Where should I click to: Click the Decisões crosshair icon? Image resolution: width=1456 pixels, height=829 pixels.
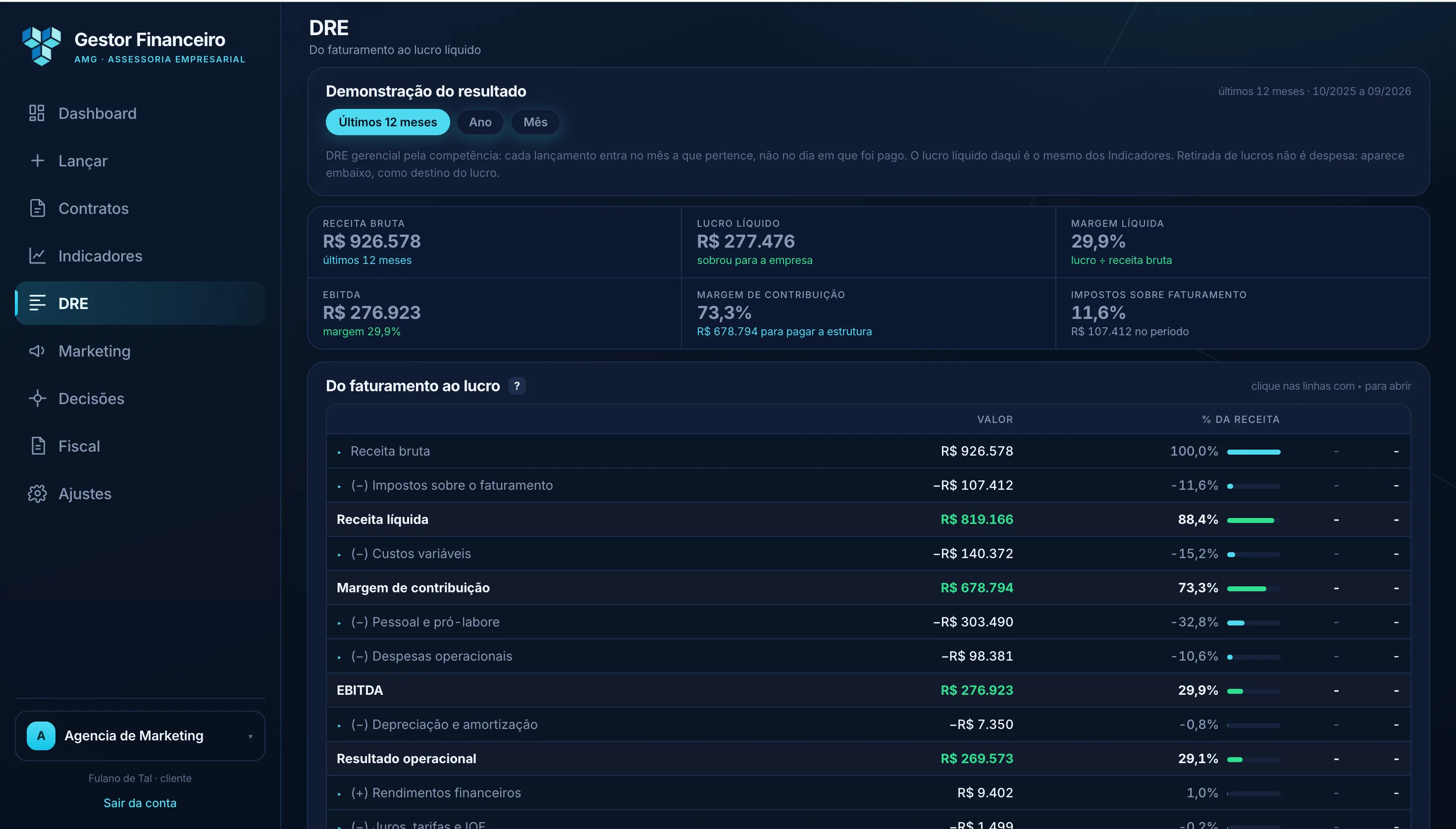[37, 398]
